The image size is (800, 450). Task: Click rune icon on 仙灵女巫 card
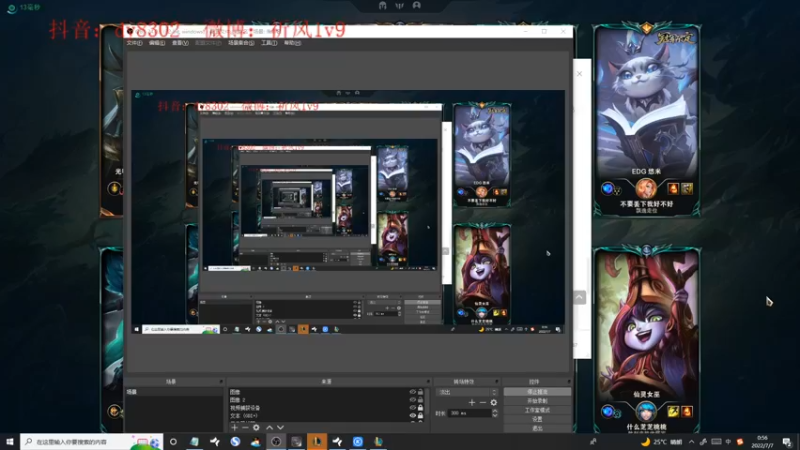click(607, 411)
